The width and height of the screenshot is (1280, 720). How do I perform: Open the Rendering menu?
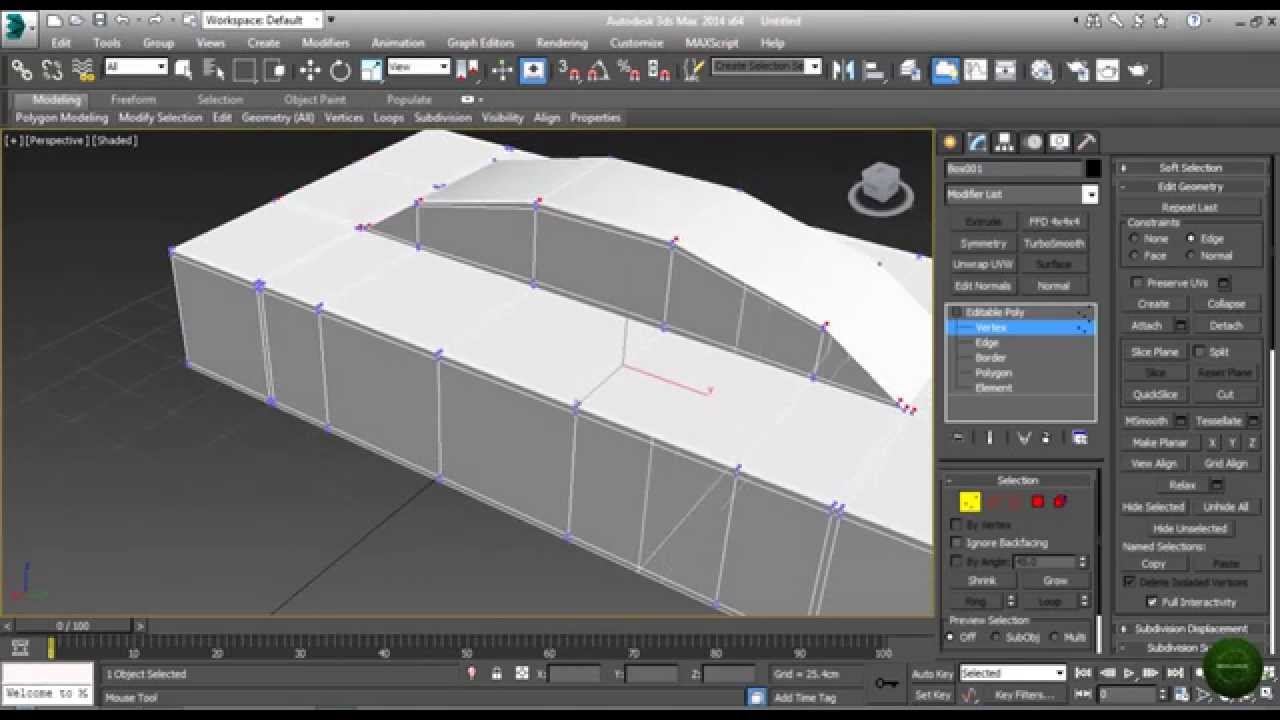pyautogui.click(x=562, y=43)
